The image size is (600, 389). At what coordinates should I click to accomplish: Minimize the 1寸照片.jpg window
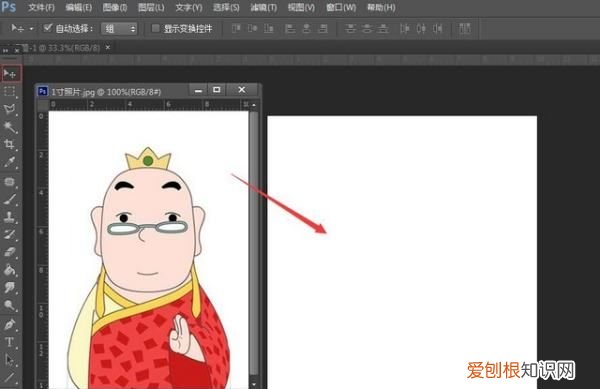click(x=198, y=90)
